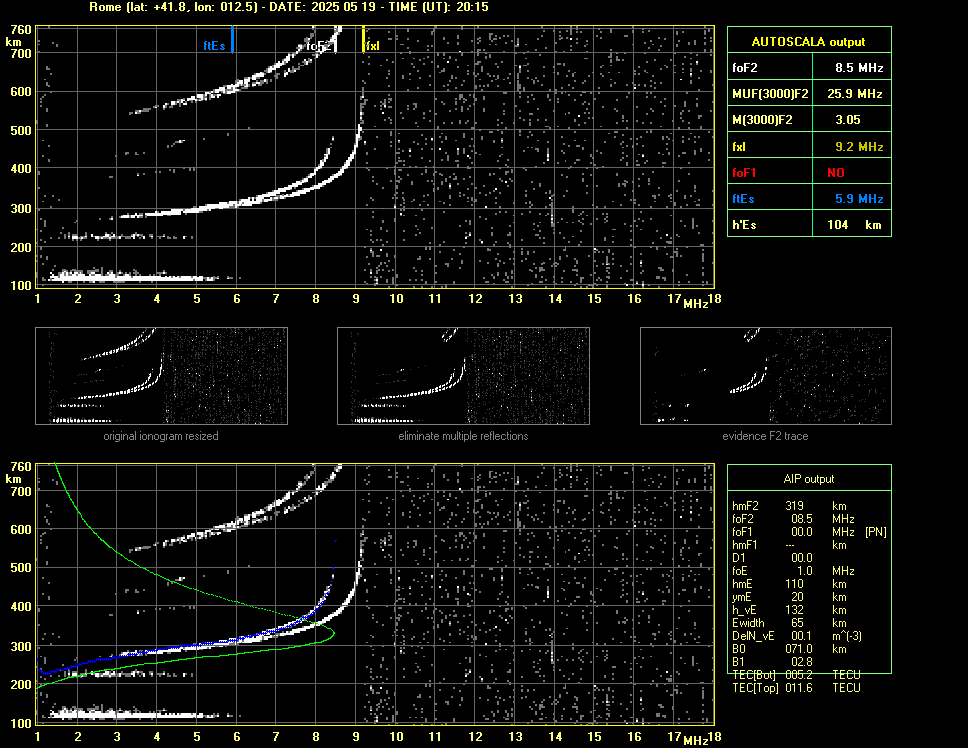
Task: Open the 'eliminate multiple reflections' thumbnail
Action: pyautogui.click(x=463, y=376)
